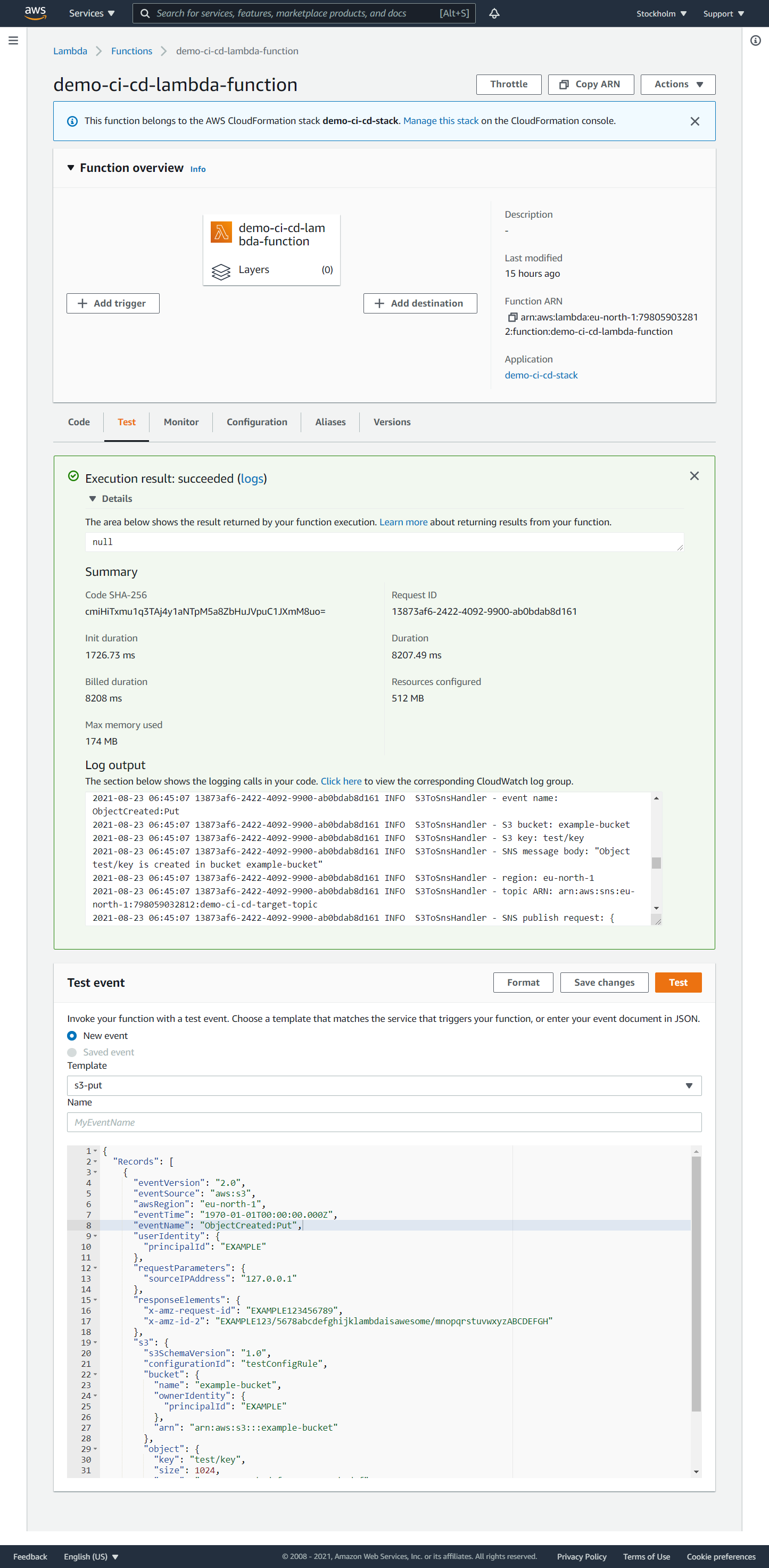Click inside the null result text area
This screenshot has height=1568, width=769.
[x=384, y=542]
